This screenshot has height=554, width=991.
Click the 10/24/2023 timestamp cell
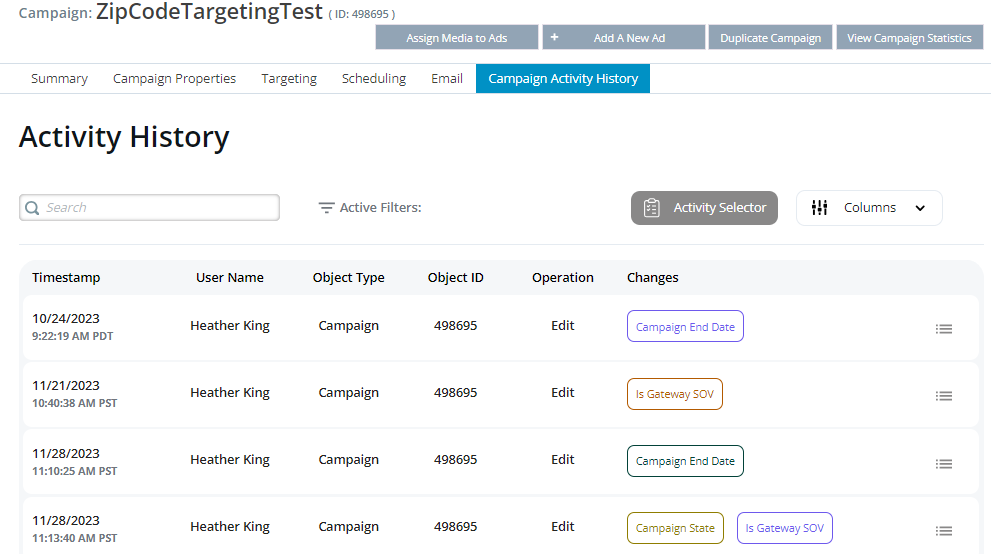[x=73, y=327]
